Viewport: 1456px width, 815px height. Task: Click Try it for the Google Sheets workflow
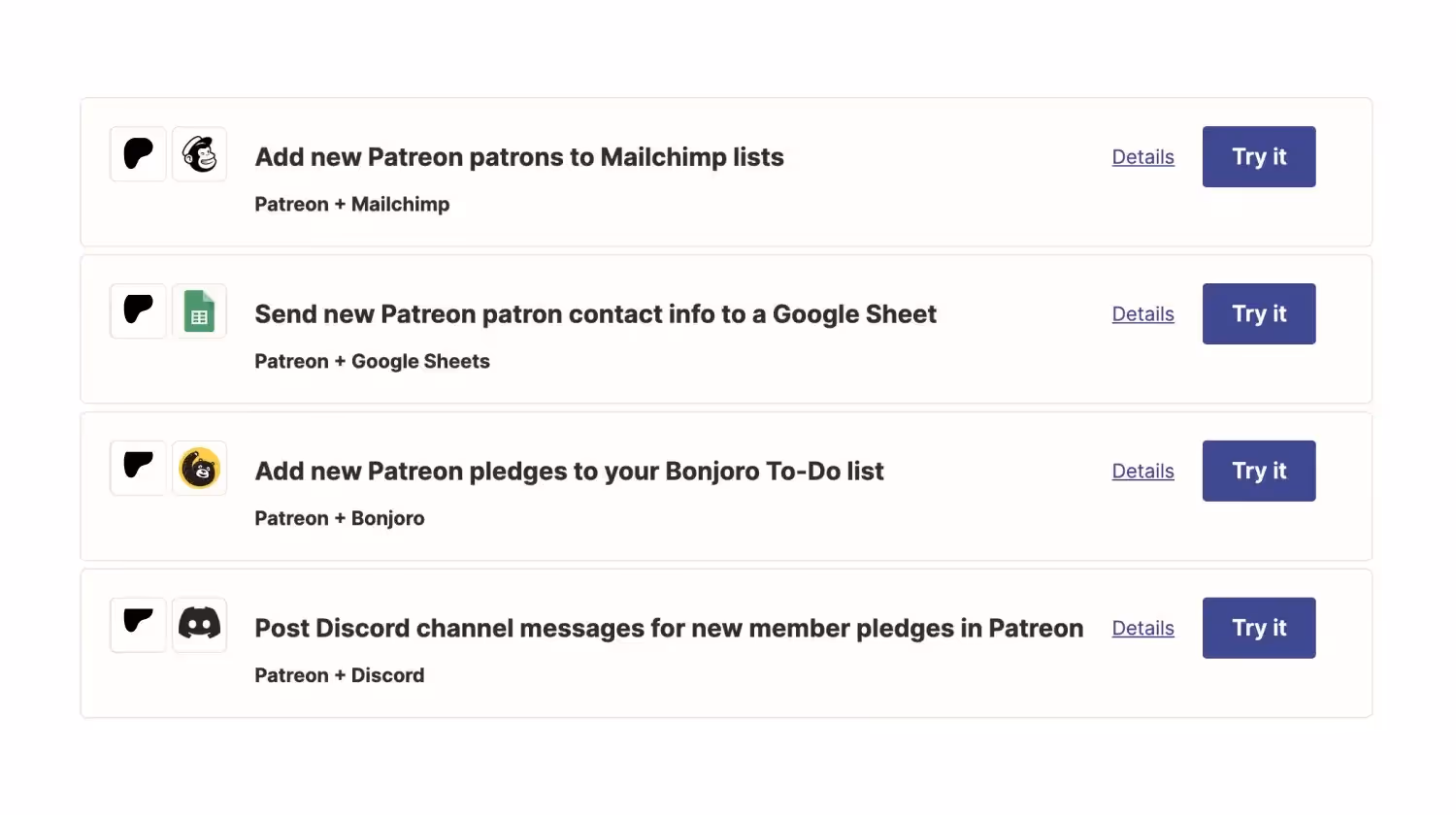pos(1259,313)
